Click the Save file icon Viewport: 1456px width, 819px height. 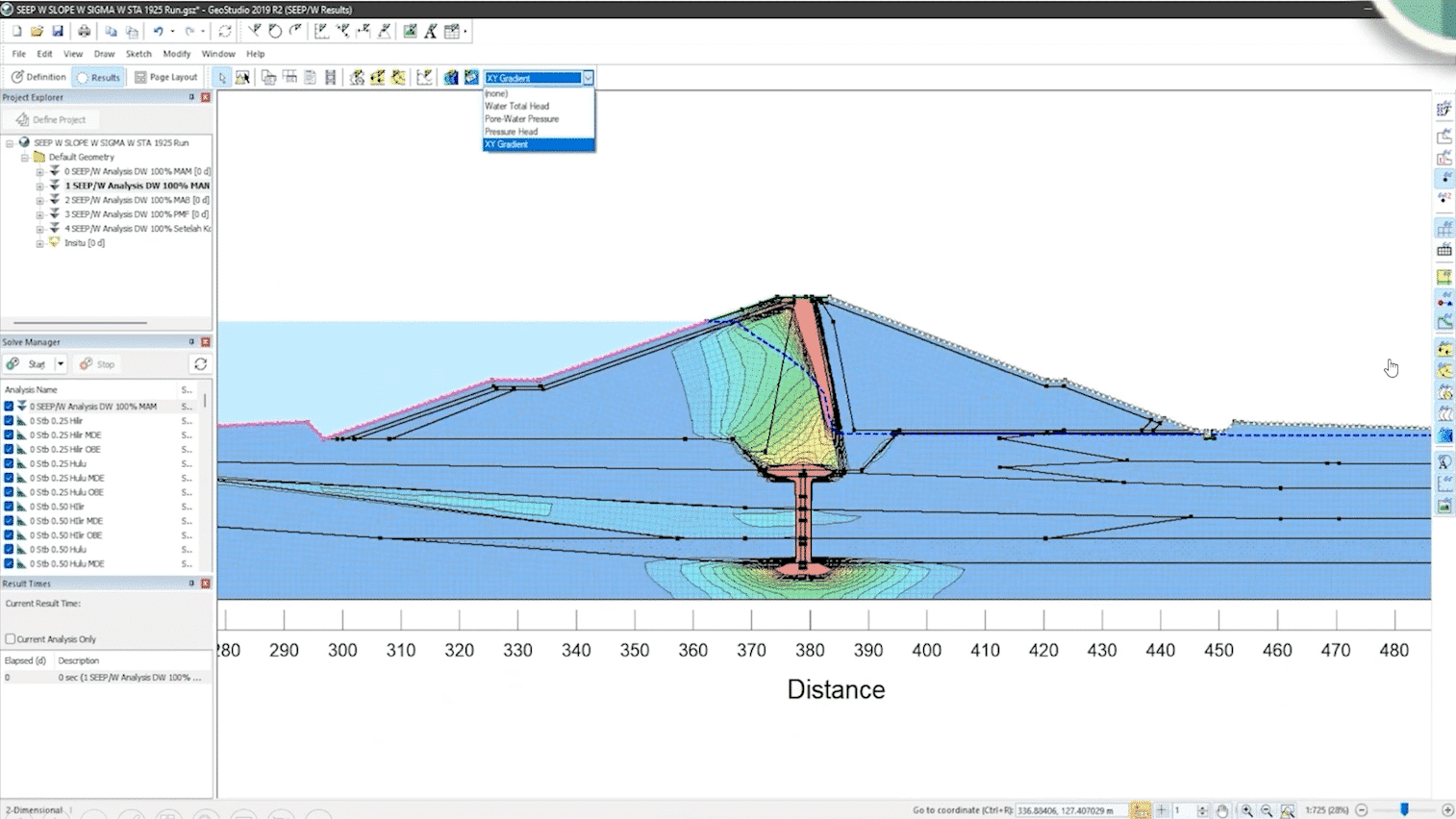coord(58,32)
